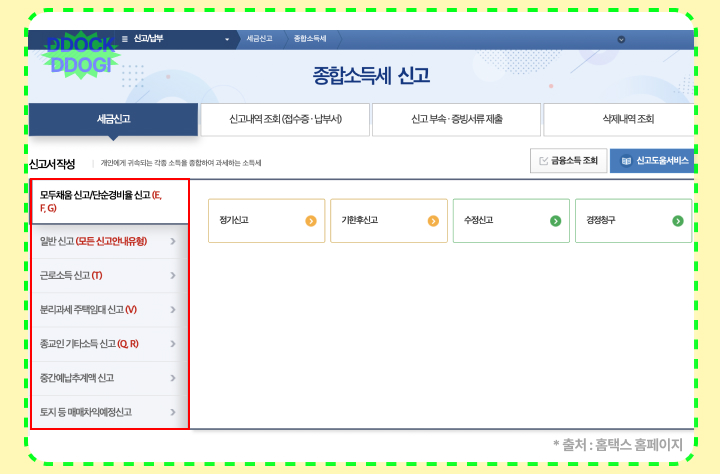Select 일반 신고 (모든 신고안내유형) item

(110, 242)
